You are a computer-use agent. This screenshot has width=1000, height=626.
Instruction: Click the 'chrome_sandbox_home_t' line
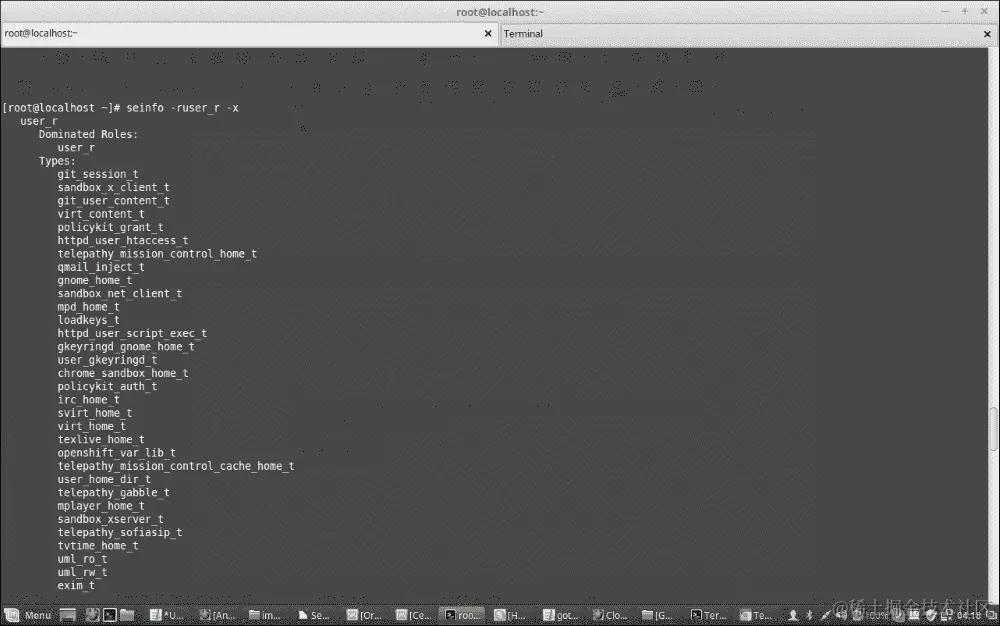tap(122, 374)
